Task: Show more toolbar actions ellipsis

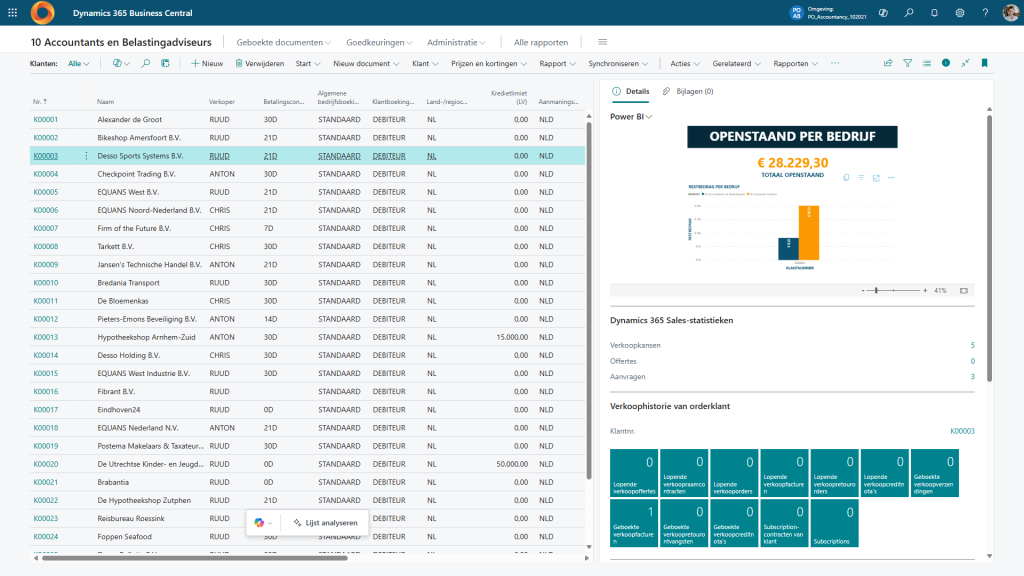Action: pyautogui.click(x=835, y=63)
